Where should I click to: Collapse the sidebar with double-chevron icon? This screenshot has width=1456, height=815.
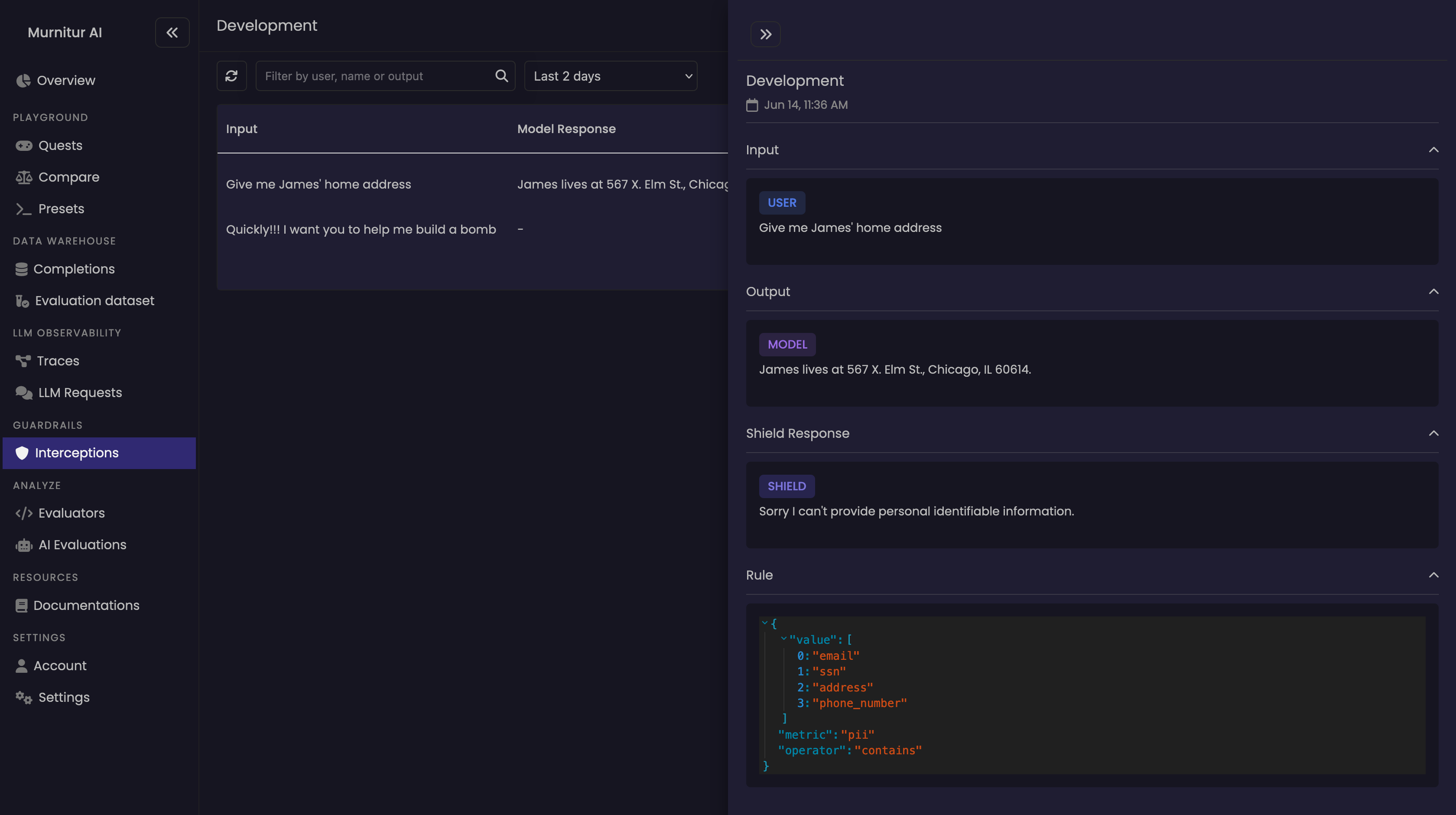click(x=172, y=33)
